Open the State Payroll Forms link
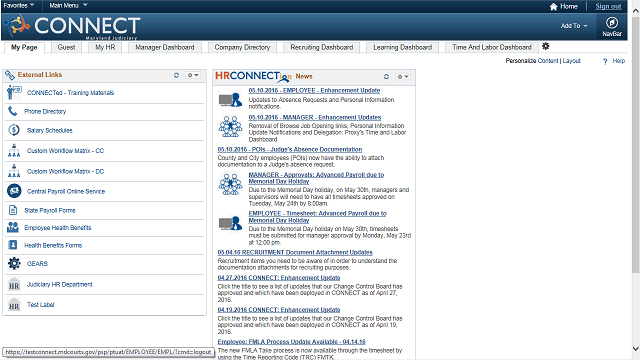640x360 pixels. coord(49,211)
